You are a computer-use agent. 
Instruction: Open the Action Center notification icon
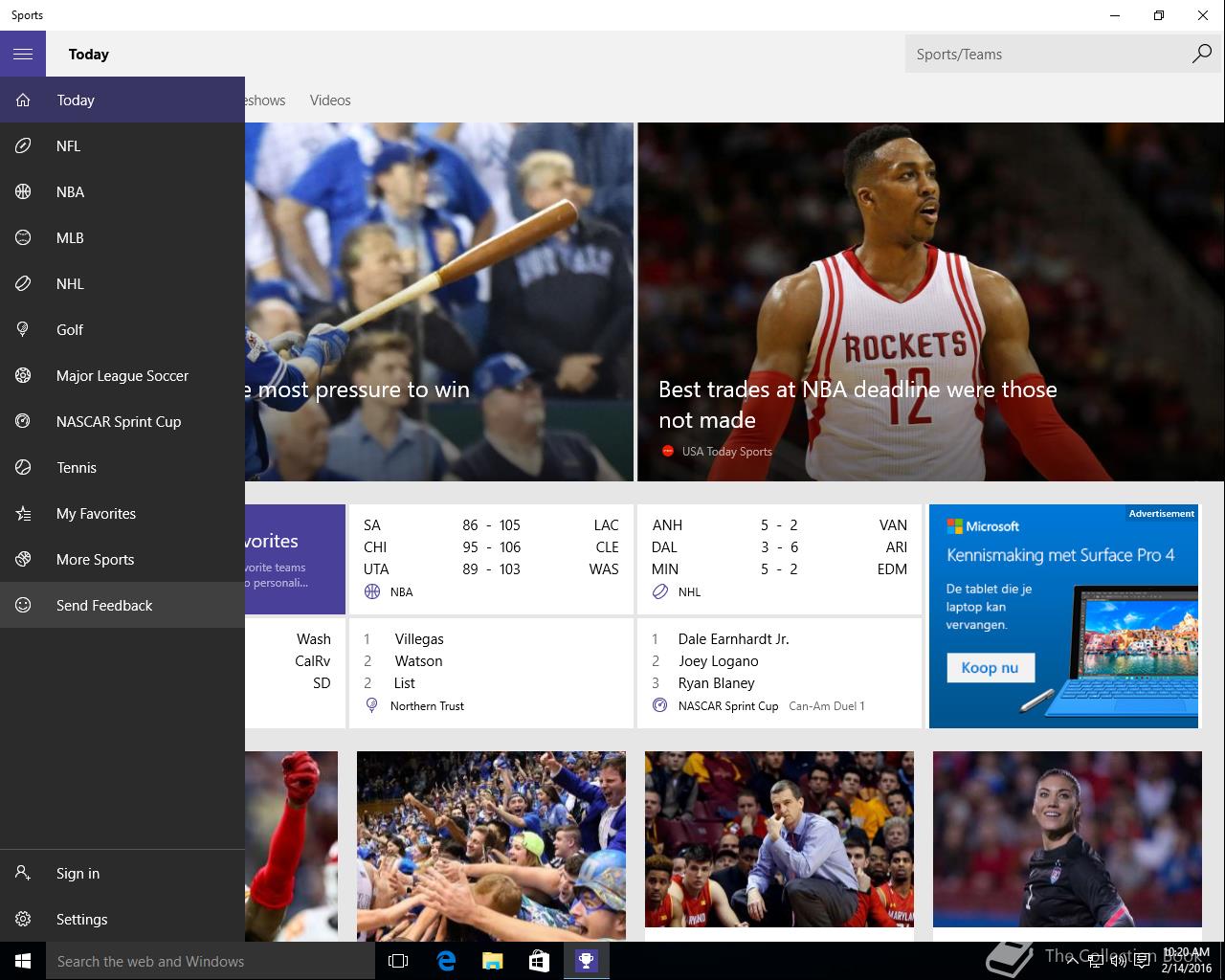click(1142, 961)
